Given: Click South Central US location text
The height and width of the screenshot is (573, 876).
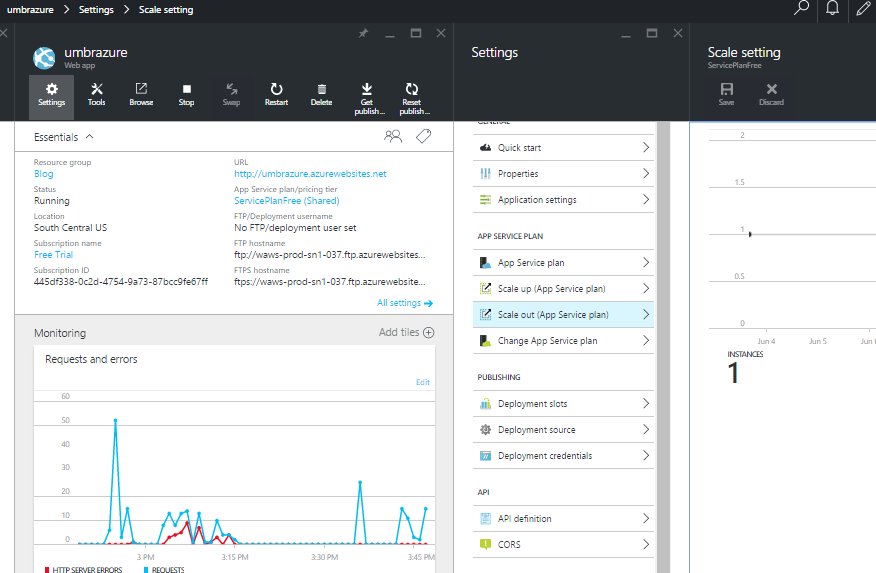Looking at the screenshot, I should [70, 227].
